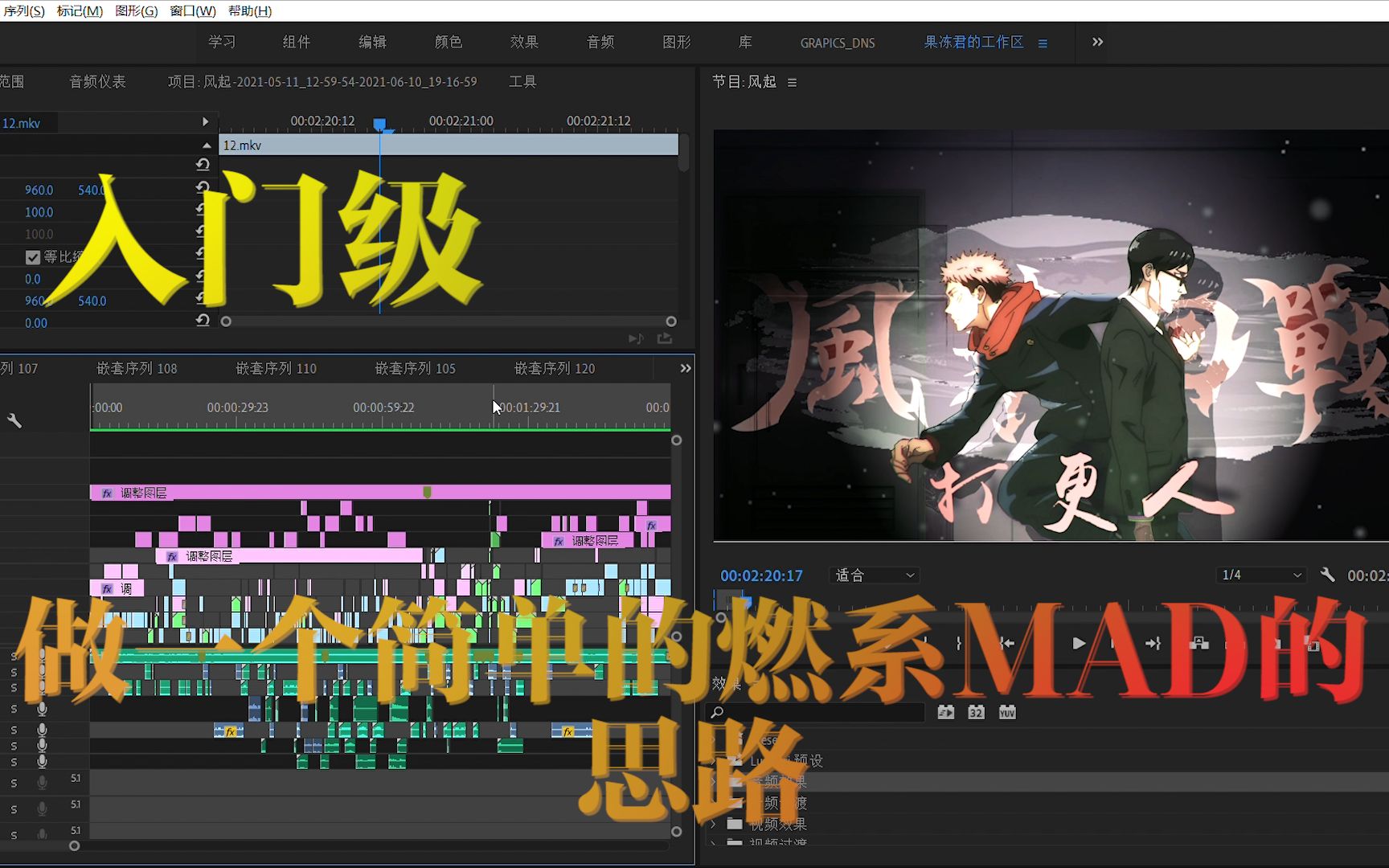The width and height of the screenshot is (1389, 868).
Task: Show the overflow workspaces chevron
Action: point(1097,42)
